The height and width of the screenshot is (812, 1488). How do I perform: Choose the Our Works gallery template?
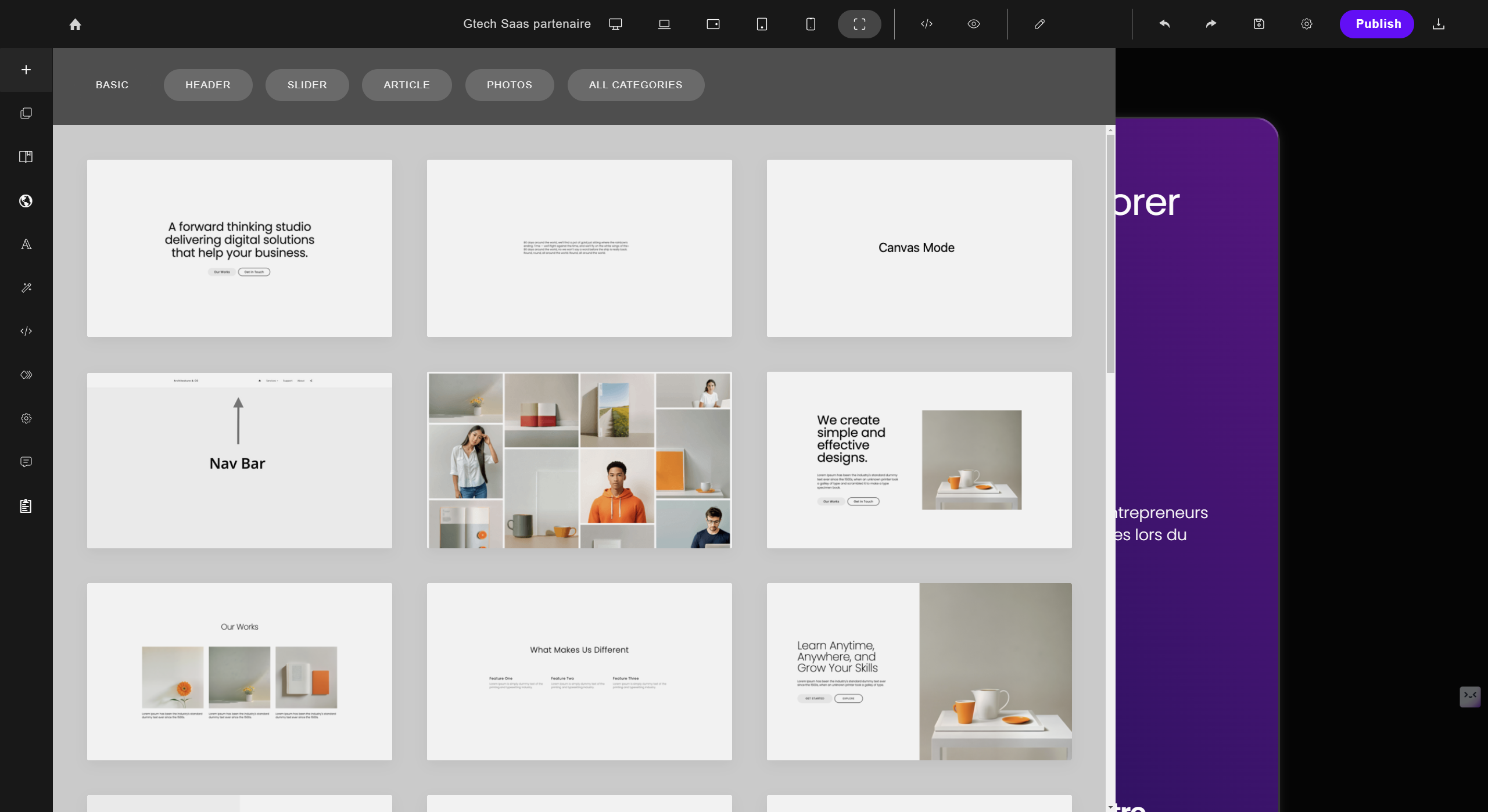point(239,671)
